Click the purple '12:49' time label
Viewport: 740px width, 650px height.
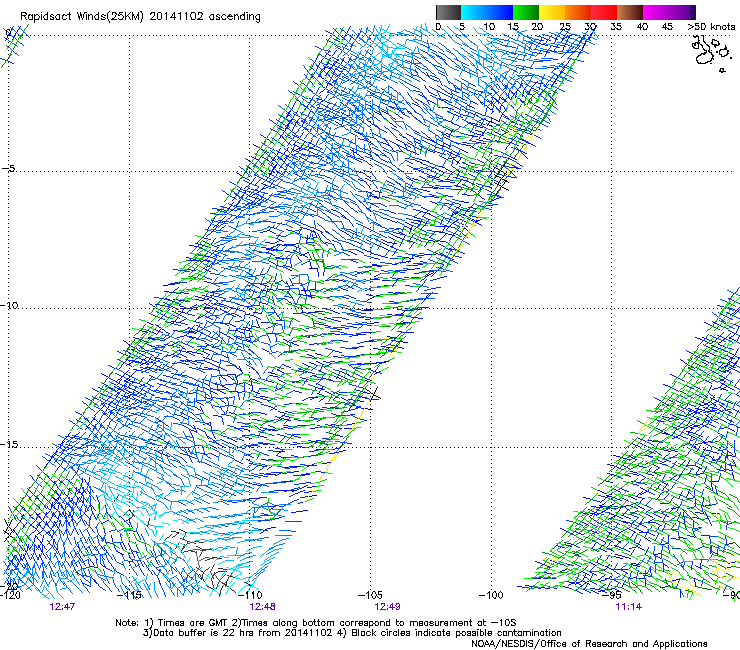(x=387, y=607)
